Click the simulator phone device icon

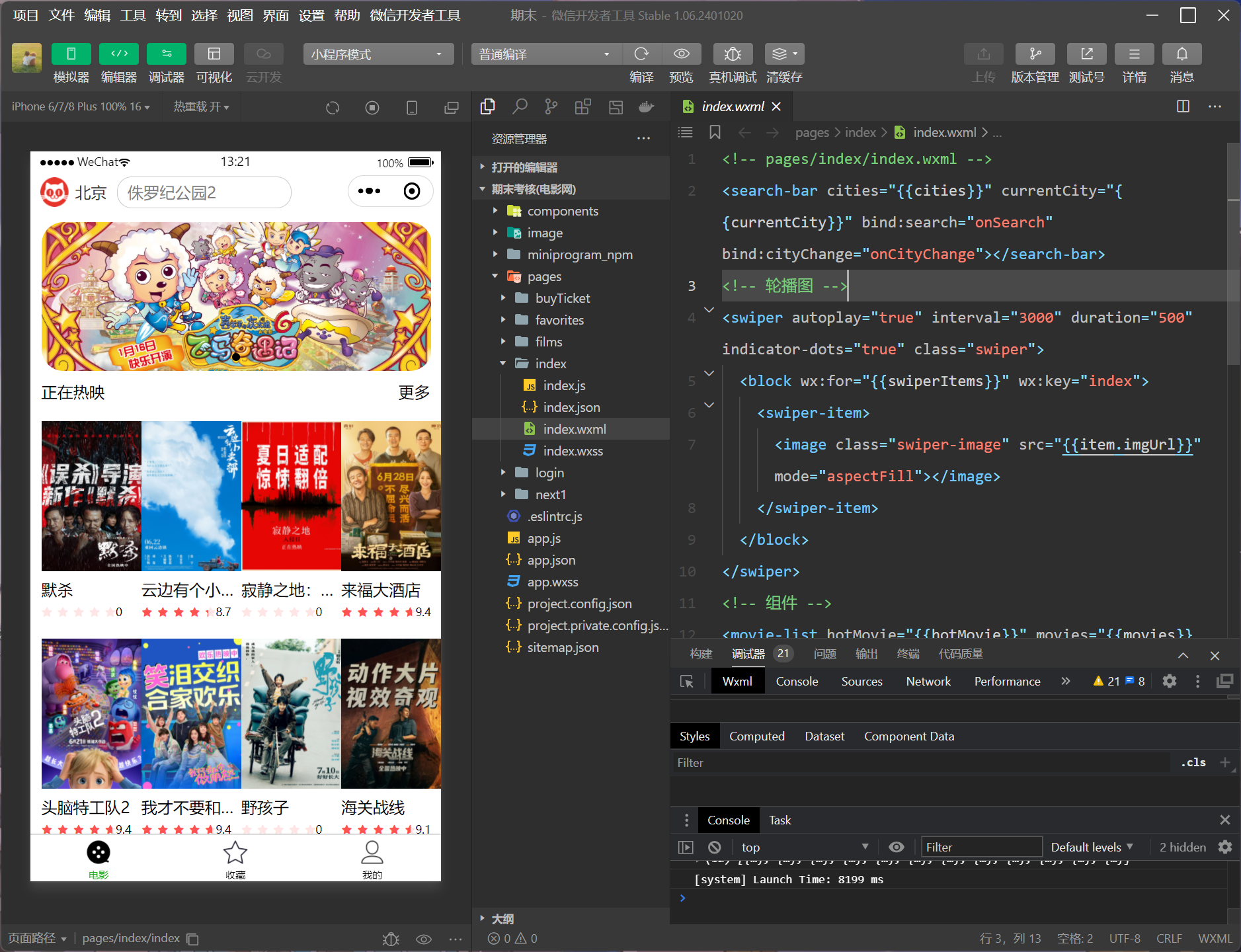coord(412,107)
